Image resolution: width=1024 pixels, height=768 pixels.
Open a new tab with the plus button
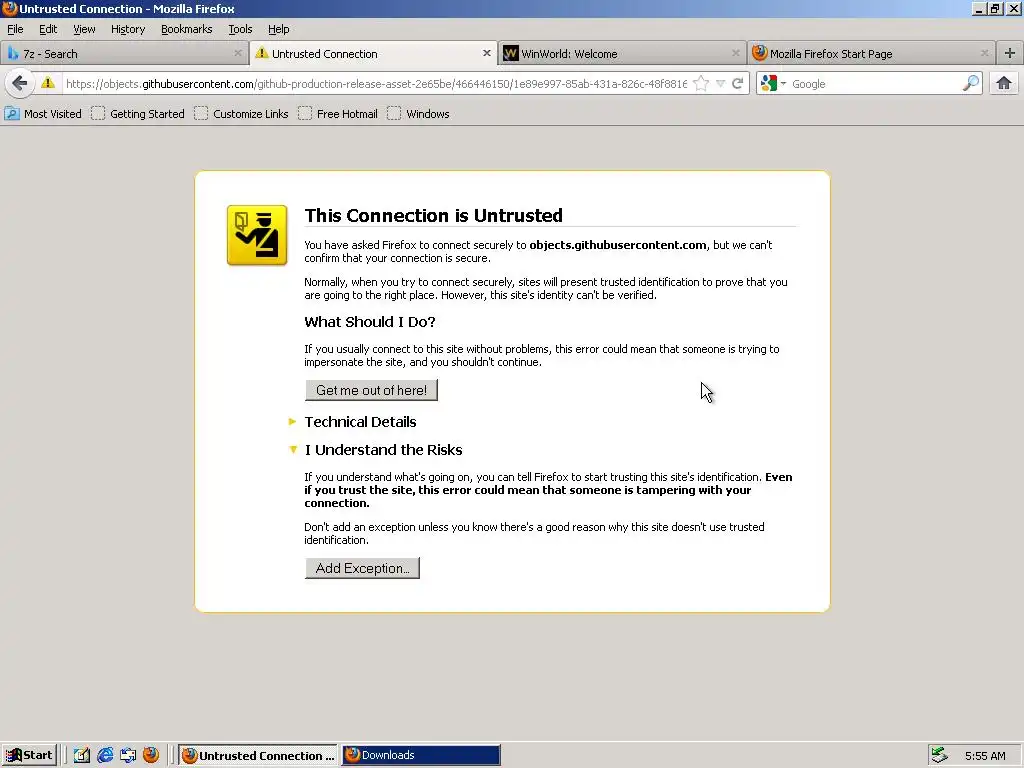[1010, 53]
